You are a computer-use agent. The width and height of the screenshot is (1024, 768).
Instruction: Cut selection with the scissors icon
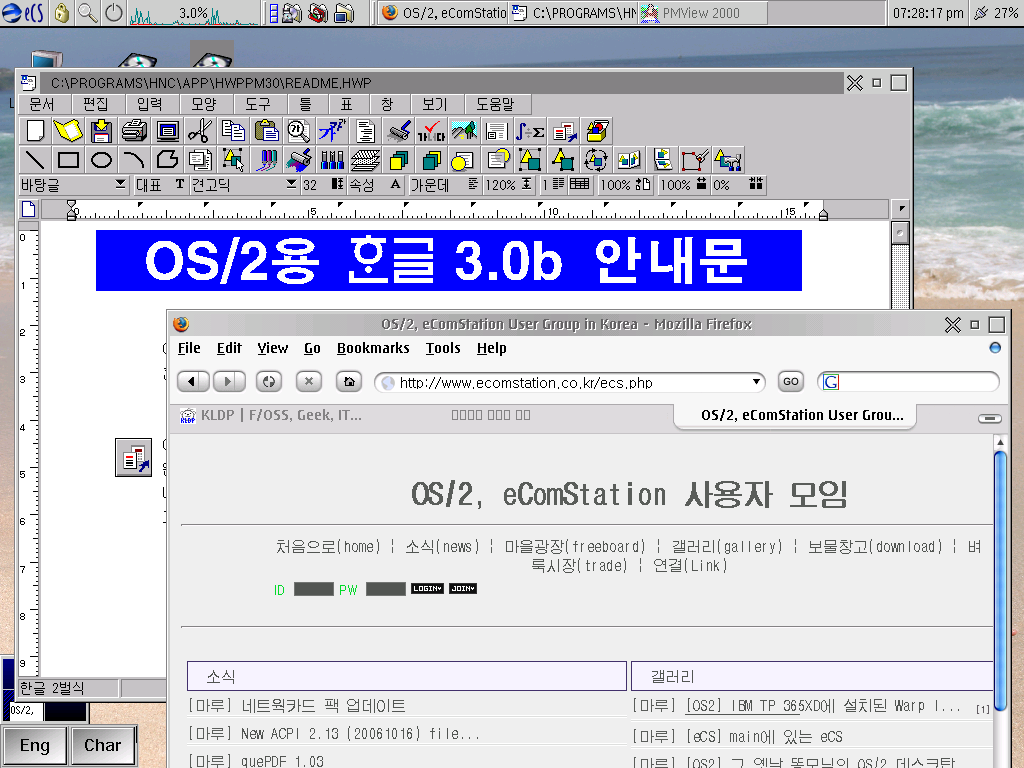coord(200,131)
